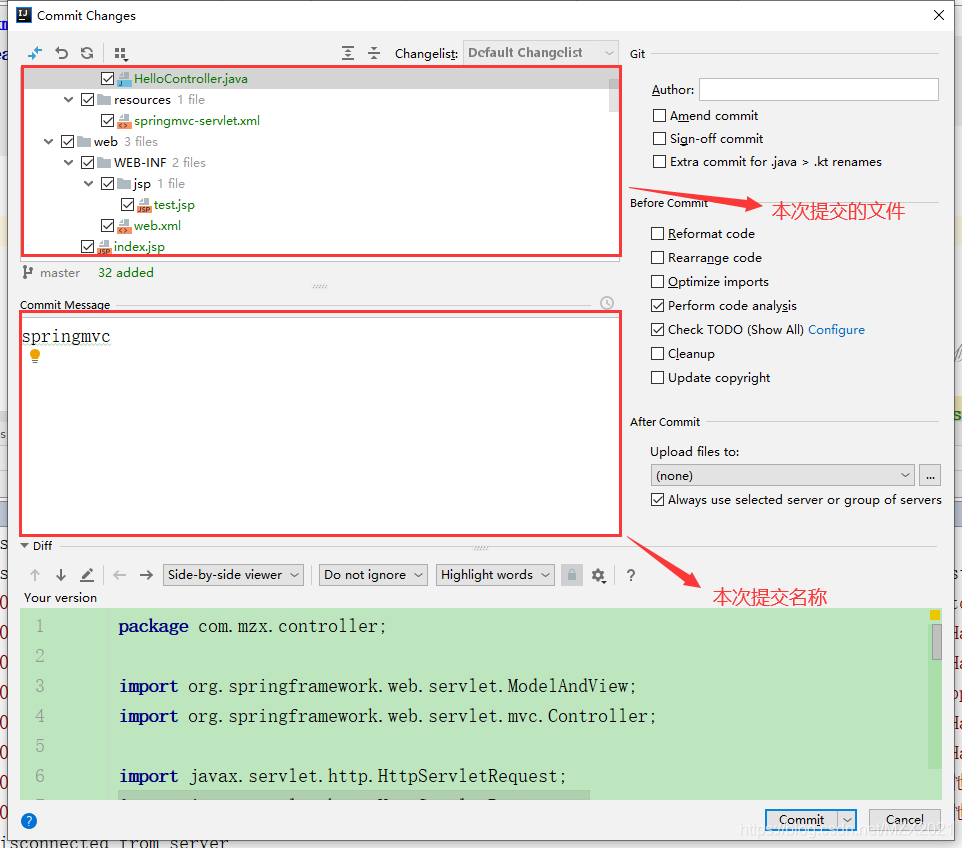
Task: Go to previous difference up arrow
Action: (x=35, y=575)
